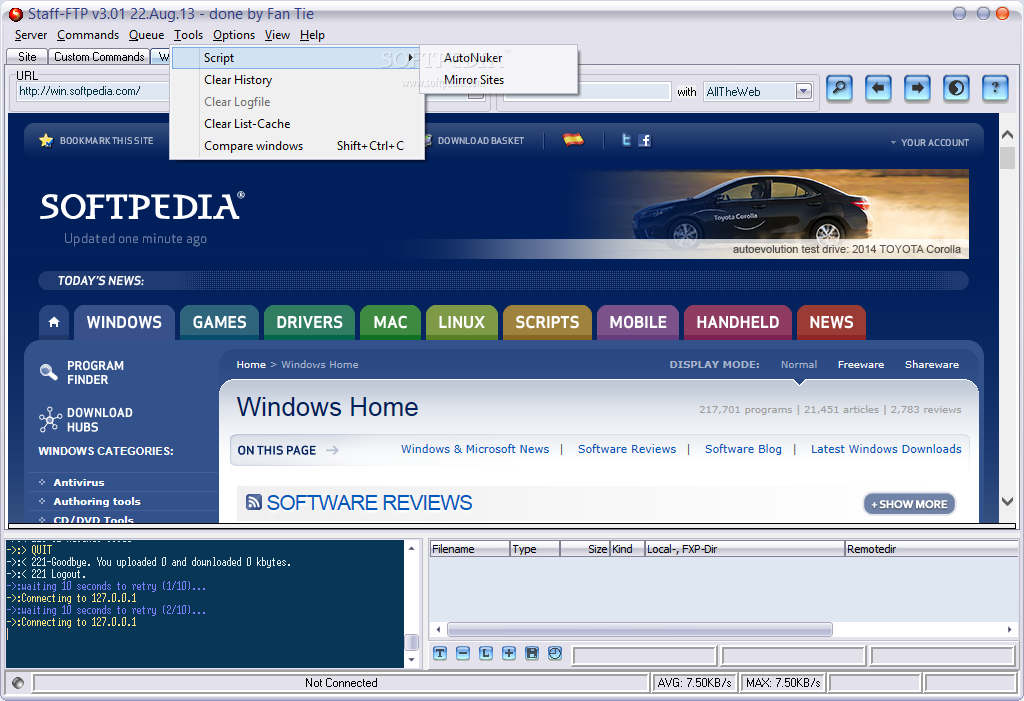Screen dimensions: 1024x701
Task: Click the T queue button
Action: (440, 653)
